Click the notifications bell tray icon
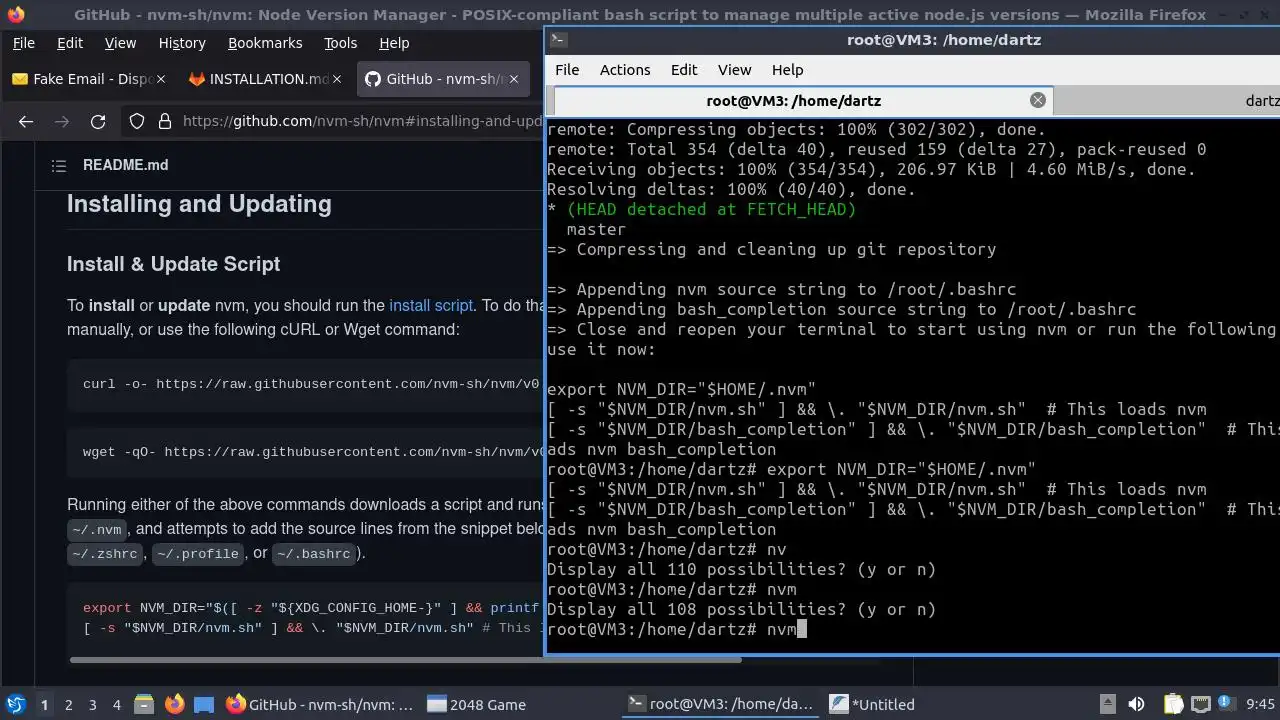The height and width of the screenshot is (720, 1280). [1226, 704]
